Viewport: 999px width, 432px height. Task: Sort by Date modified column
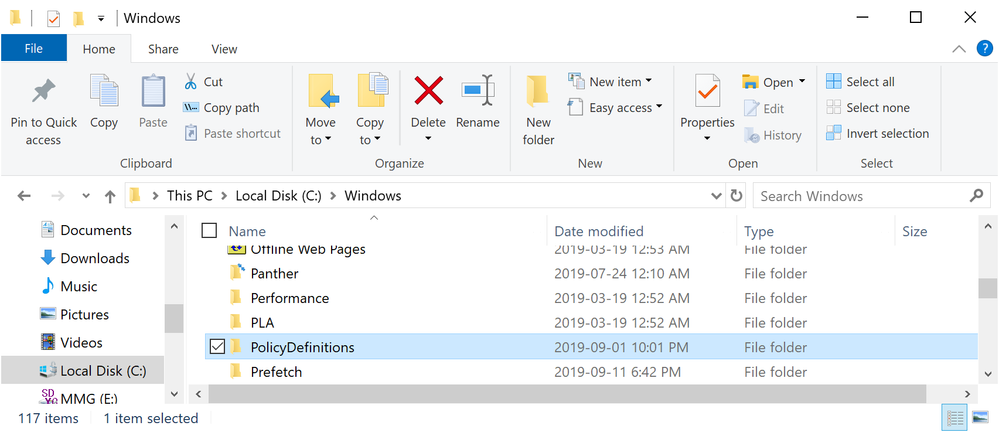(599, 231)
